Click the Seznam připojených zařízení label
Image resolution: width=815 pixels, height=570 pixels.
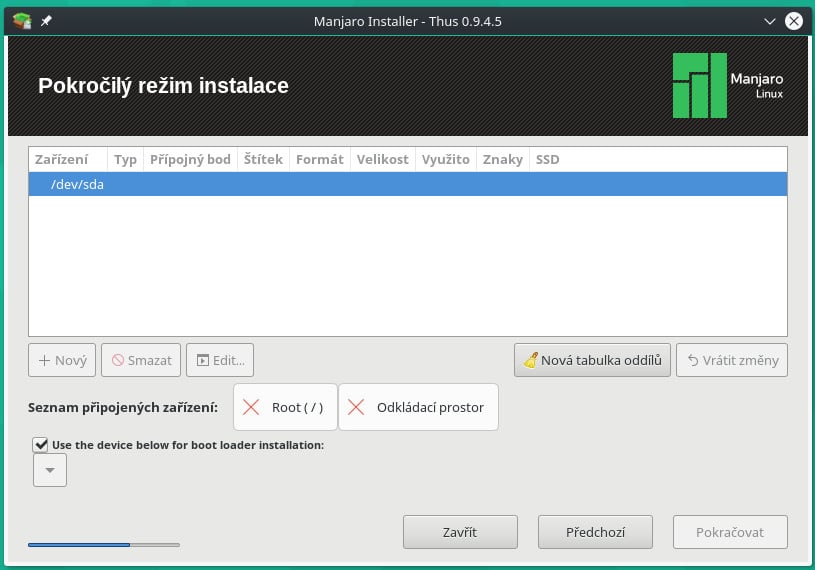123,408
